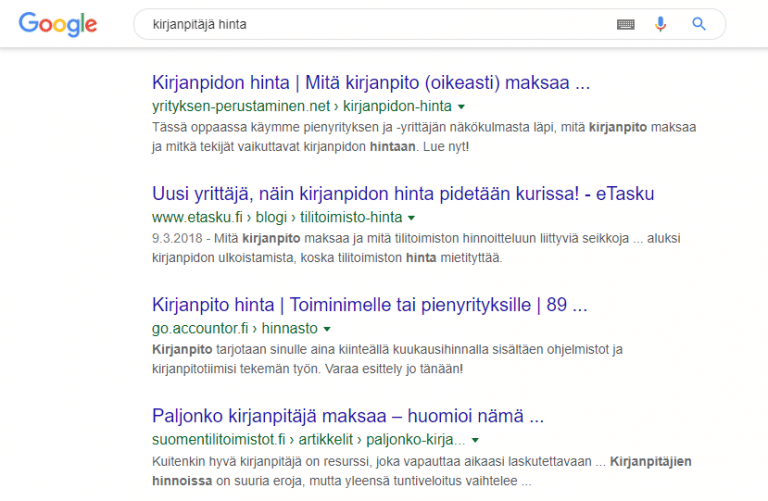Open 'Kirjanpidon hinta | Mitä kirjanpito' result
Image resolution: width=768 pixels, height=501 pixels.
coord(371,82)
